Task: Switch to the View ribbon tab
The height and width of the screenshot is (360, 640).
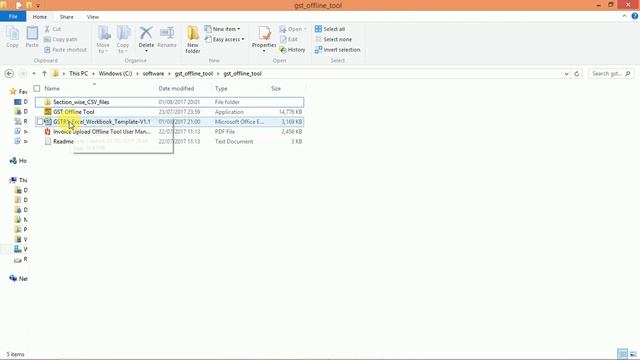Action: [x=93, y=17]
